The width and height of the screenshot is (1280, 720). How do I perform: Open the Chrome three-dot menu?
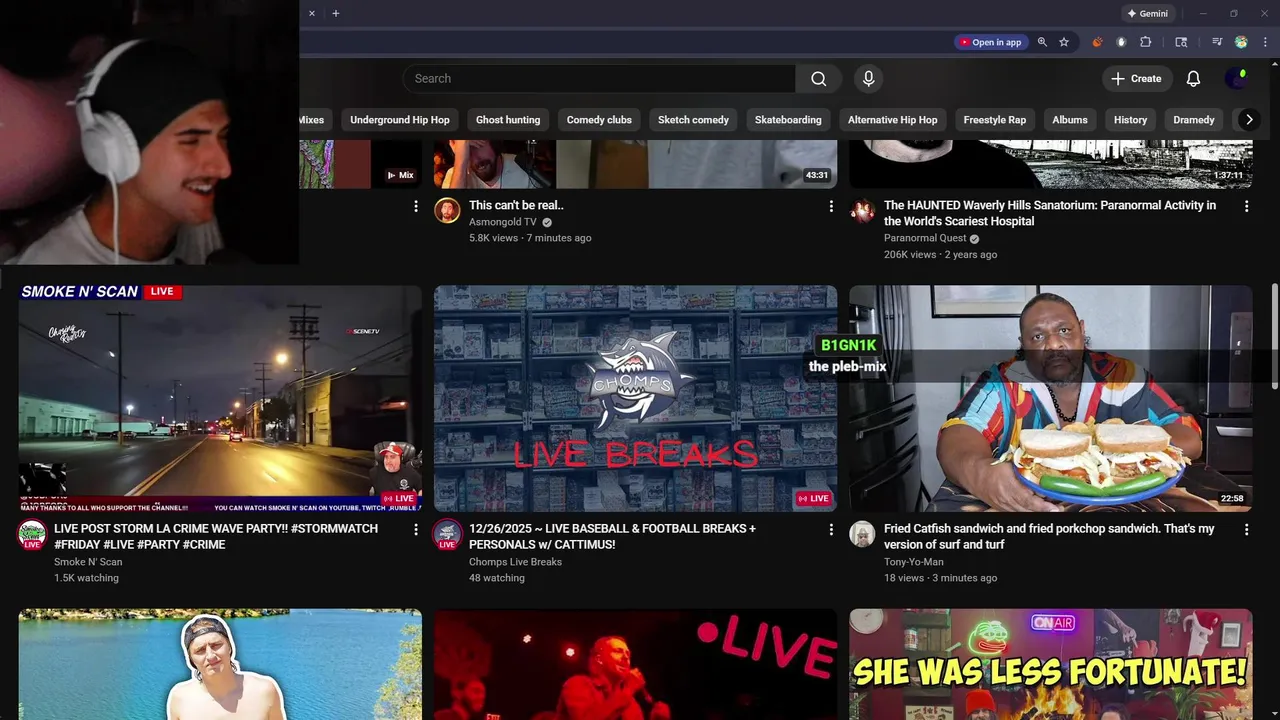(x=1265, y=42)
